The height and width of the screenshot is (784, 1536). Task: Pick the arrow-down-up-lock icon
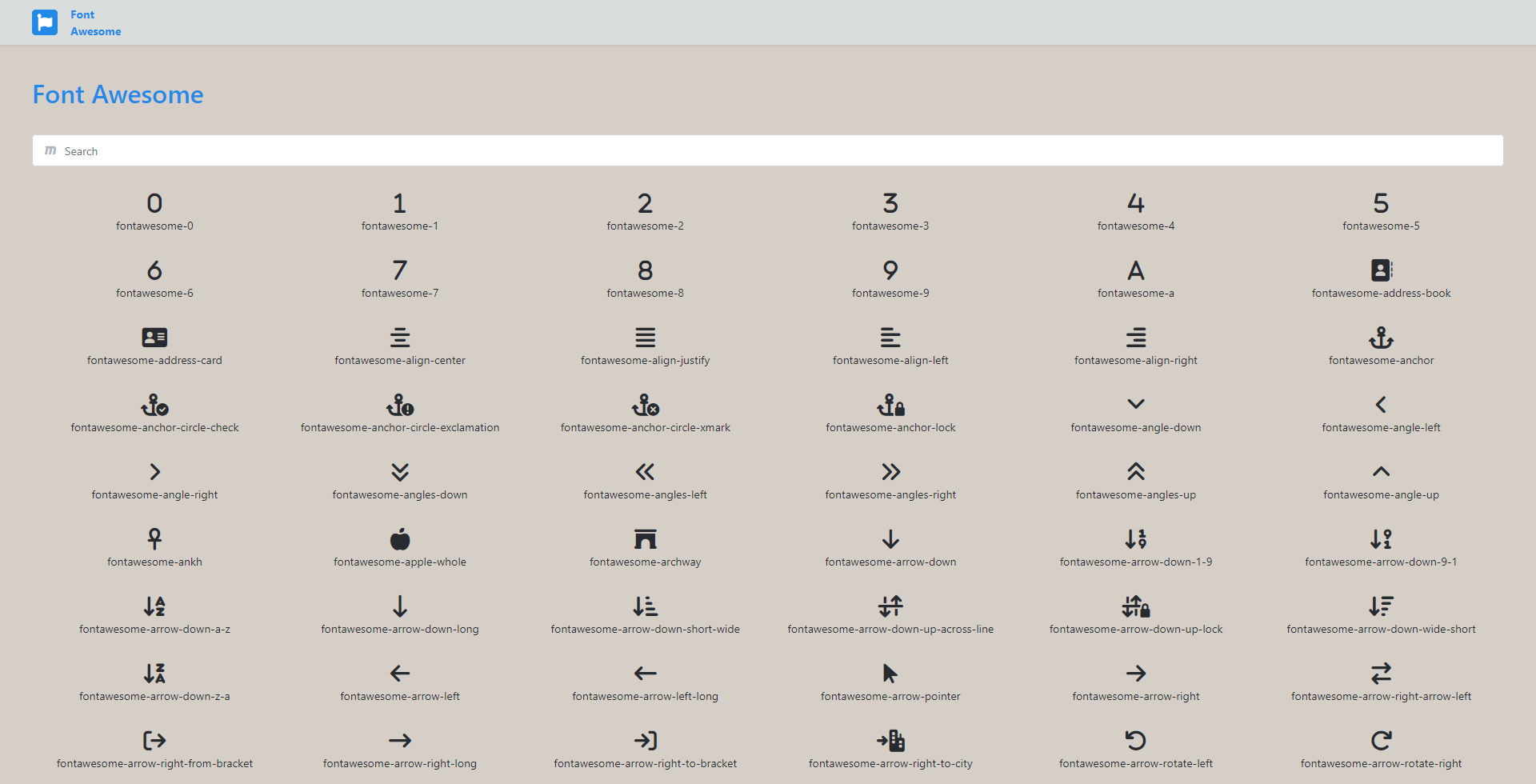(x=1135, y=606)
